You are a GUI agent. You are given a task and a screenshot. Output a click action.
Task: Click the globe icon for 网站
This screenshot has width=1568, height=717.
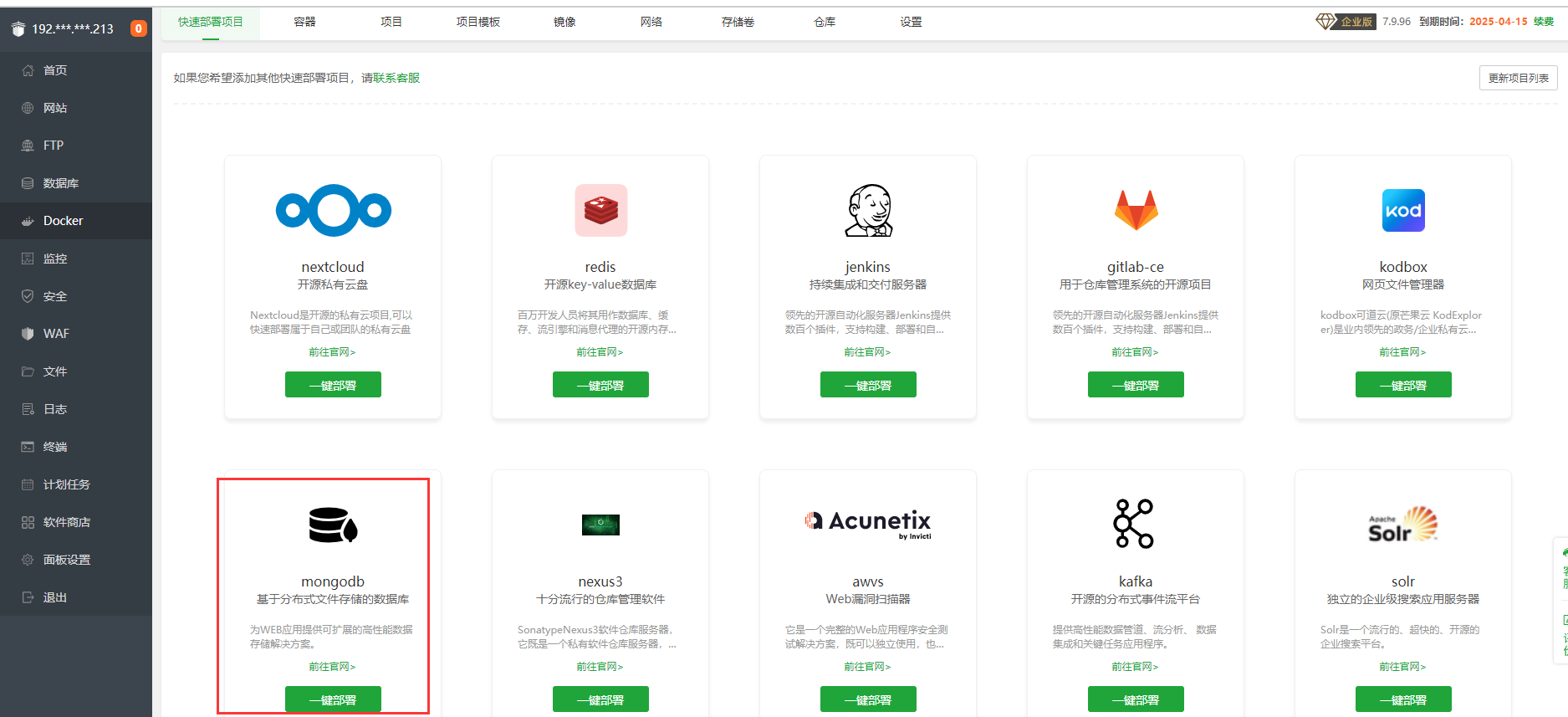(28, 108)
